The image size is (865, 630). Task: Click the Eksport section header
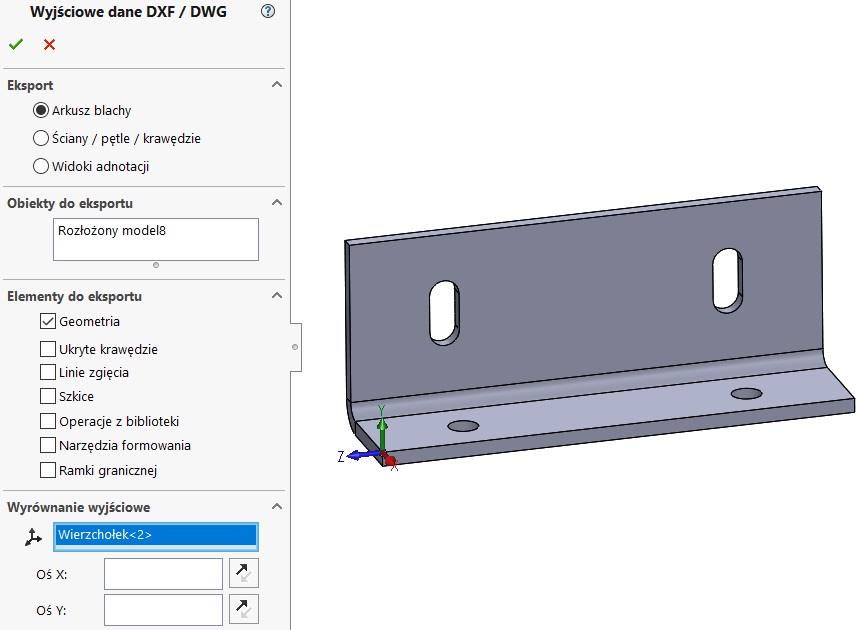point(30,86)
